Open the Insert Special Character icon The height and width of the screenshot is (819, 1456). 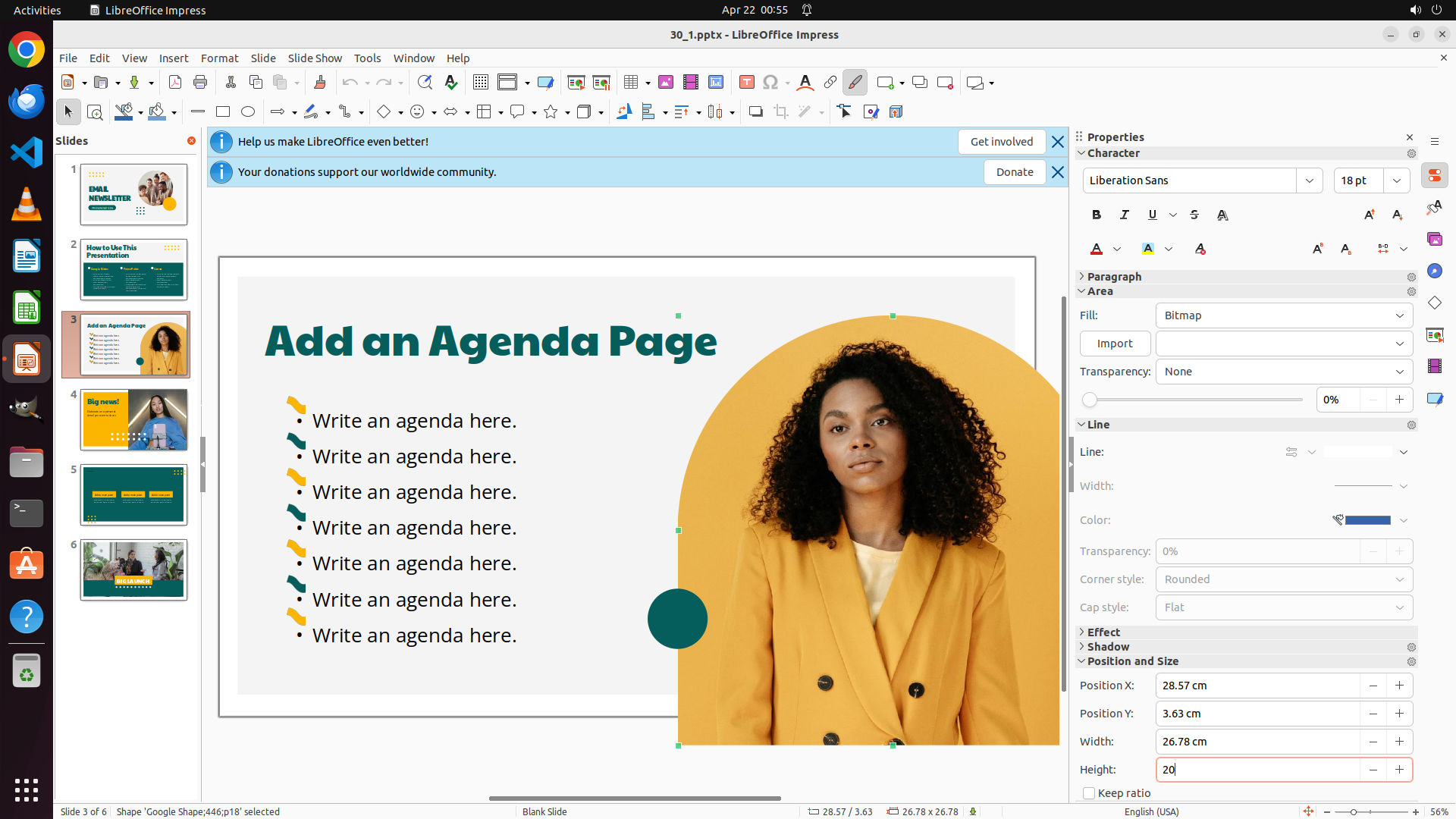click(x=770, y=83)
